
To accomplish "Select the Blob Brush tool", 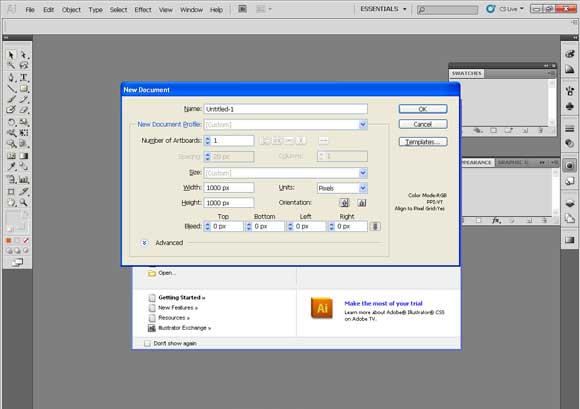I will pos(11,110).
